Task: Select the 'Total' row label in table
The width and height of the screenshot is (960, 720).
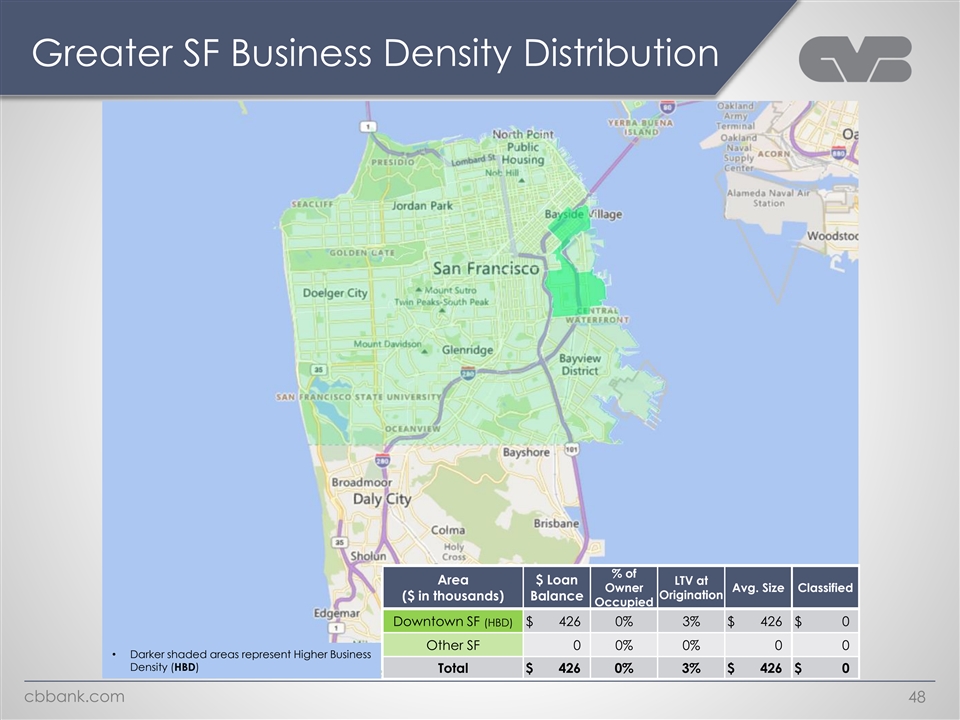Action: [x=453, y=669]
